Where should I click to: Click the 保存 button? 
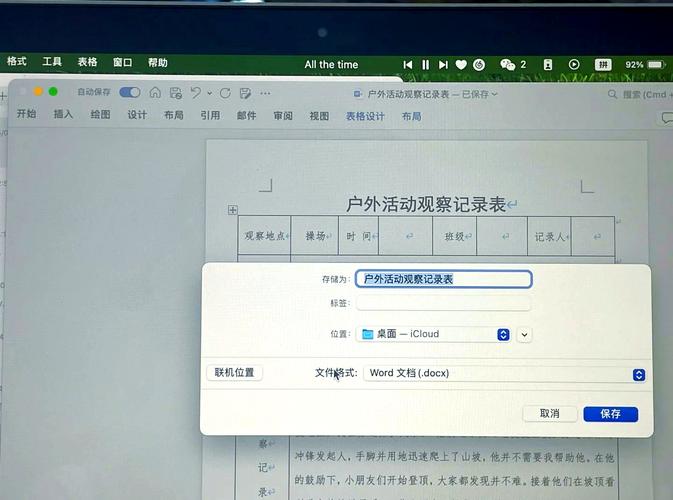tap(610, 414)
